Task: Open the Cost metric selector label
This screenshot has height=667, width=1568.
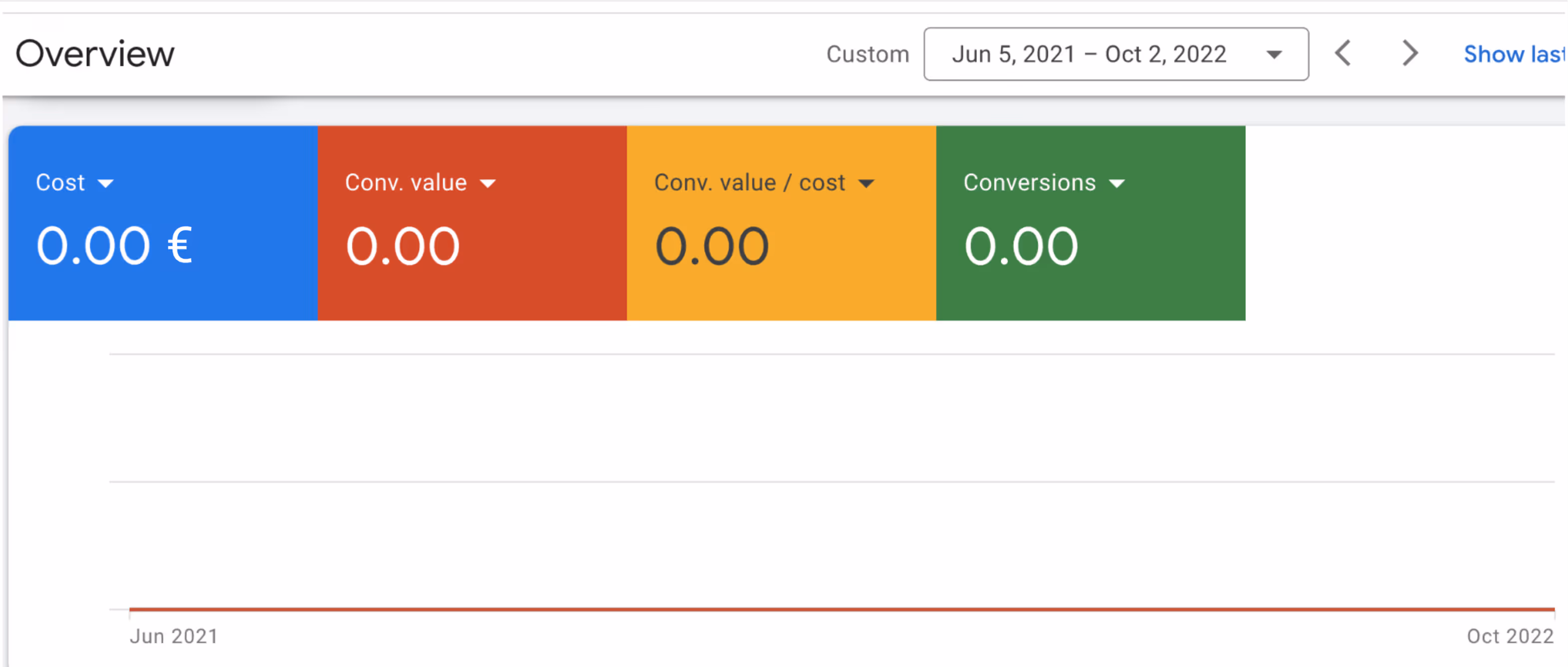Action: point(60,183)
